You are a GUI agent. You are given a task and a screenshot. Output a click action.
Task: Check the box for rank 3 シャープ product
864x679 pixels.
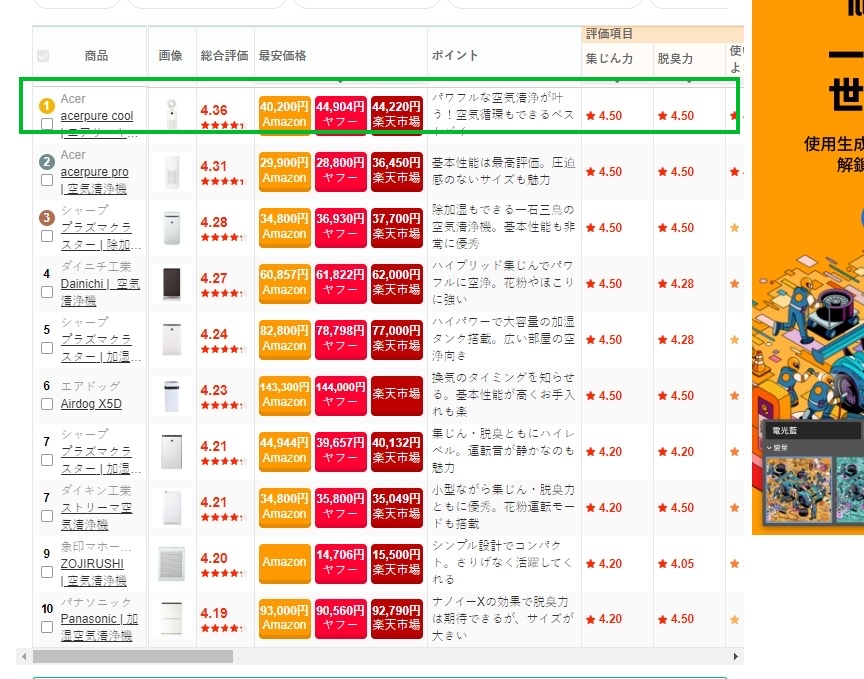click(x=47, y=236)
